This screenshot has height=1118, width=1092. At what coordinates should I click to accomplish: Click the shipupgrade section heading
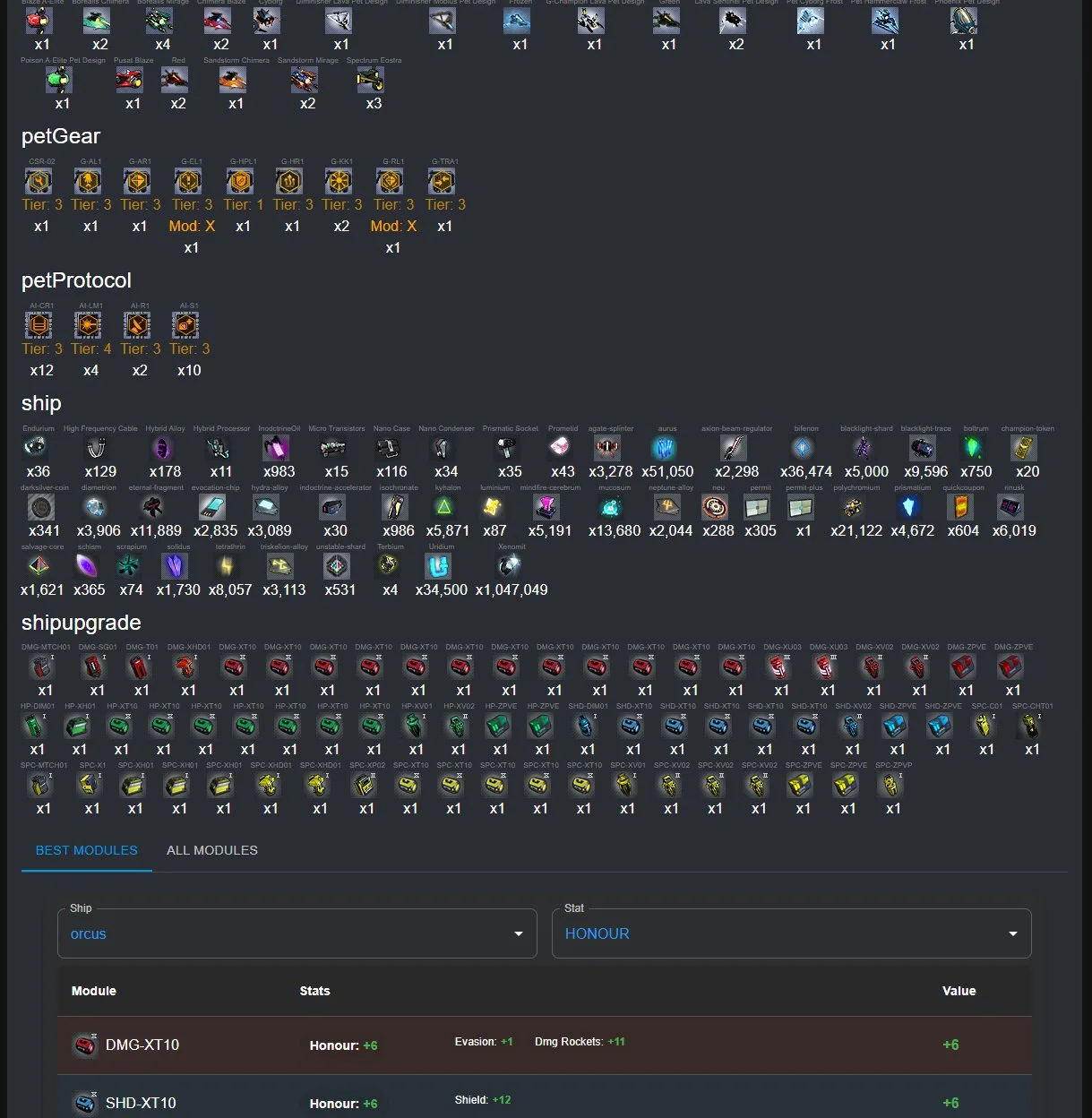pyautogui.click(x=82, y=623)
